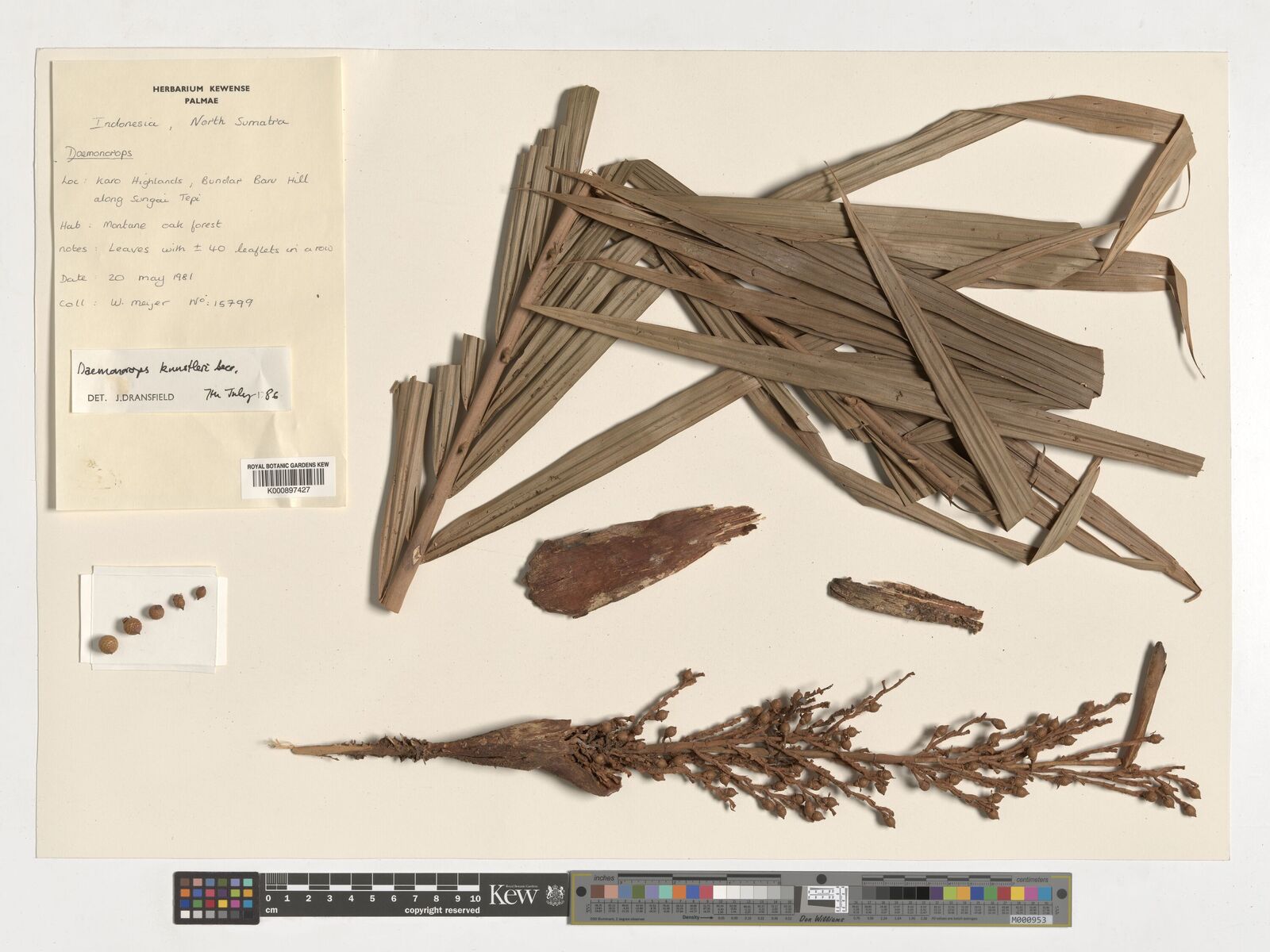Click the 'copyright reserved' text on scale
This screenshot has width=1270, height=952.
(x=442, y=911)
